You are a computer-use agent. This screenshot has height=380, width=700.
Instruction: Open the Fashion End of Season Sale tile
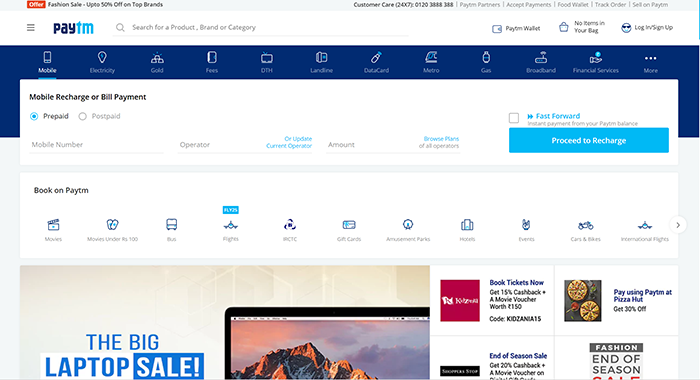[617, 359]
